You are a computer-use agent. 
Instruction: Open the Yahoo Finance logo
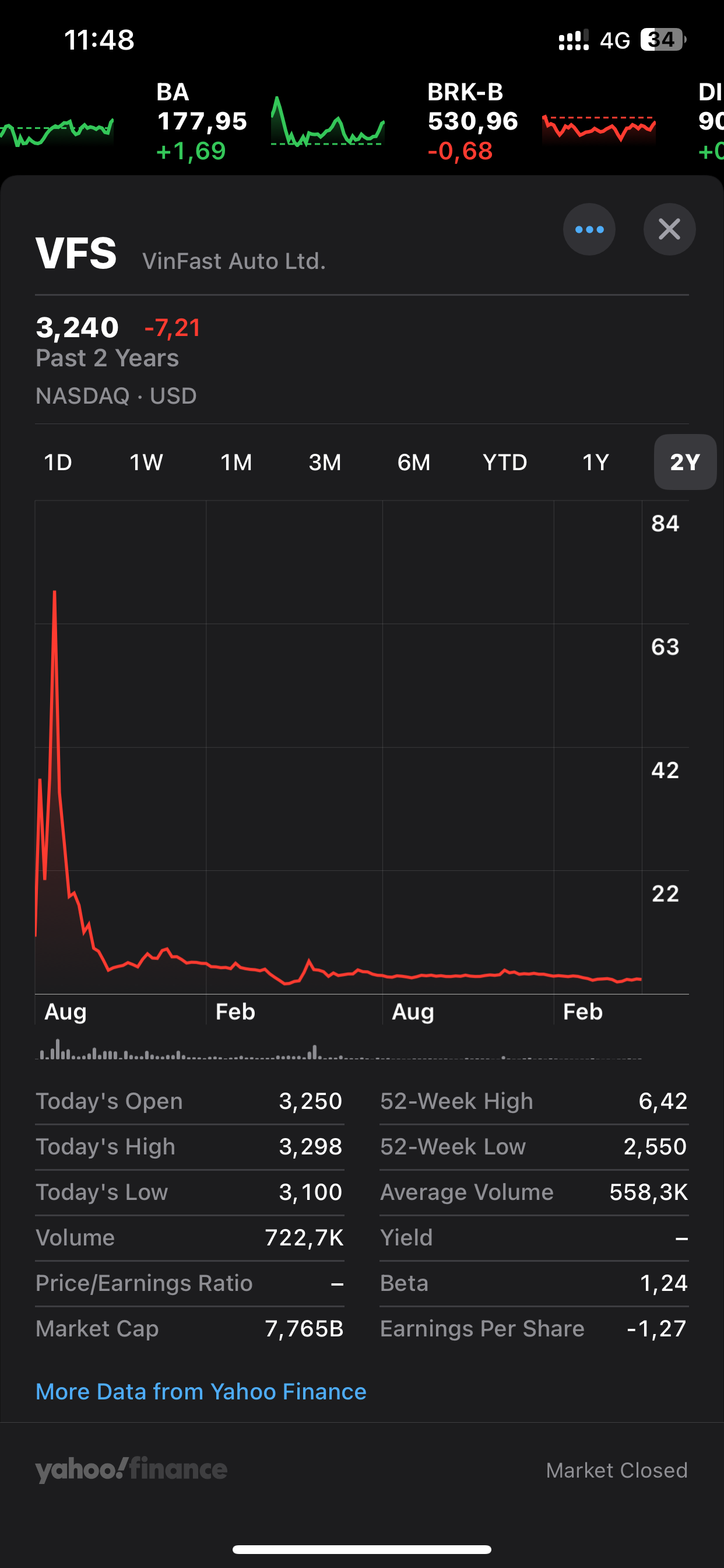[x=131, y=1469]
